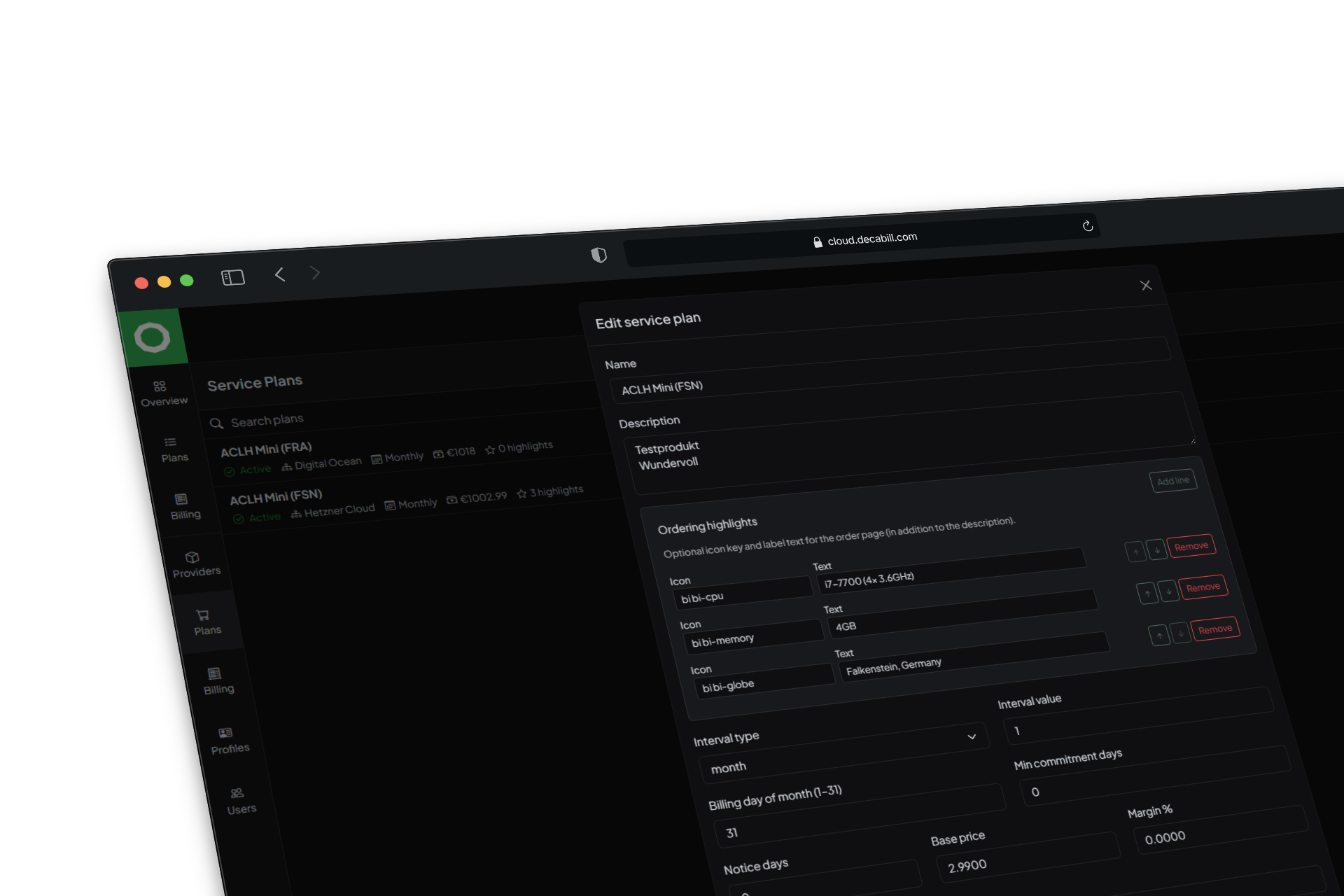Move the 4GB highlight down
This screenshot has height=896, width=1344.
pyautogui.click(x=1168, y=591)
